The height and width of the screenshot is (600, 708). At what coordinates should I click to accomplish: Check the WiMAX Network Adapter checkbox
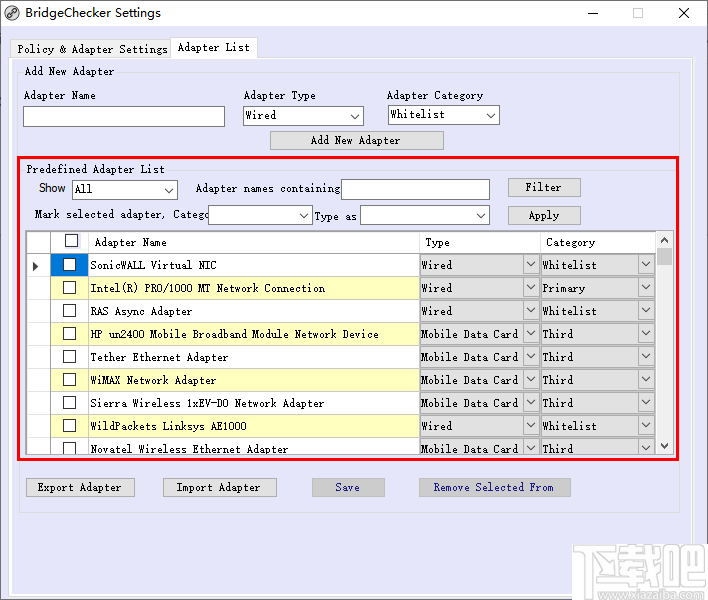tap(69, 380)
